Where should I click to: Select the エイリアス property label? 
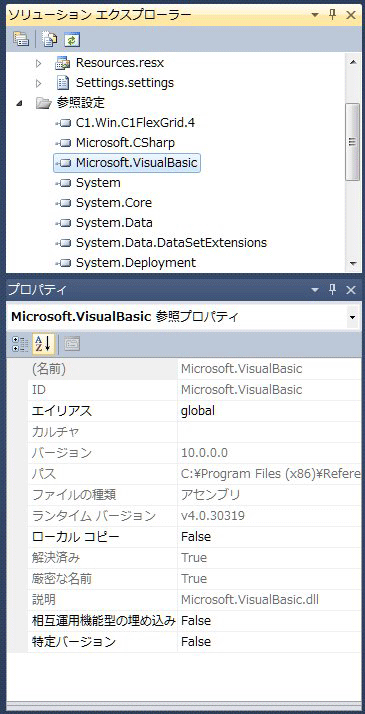pyautogui.click(x=61, y=411)
